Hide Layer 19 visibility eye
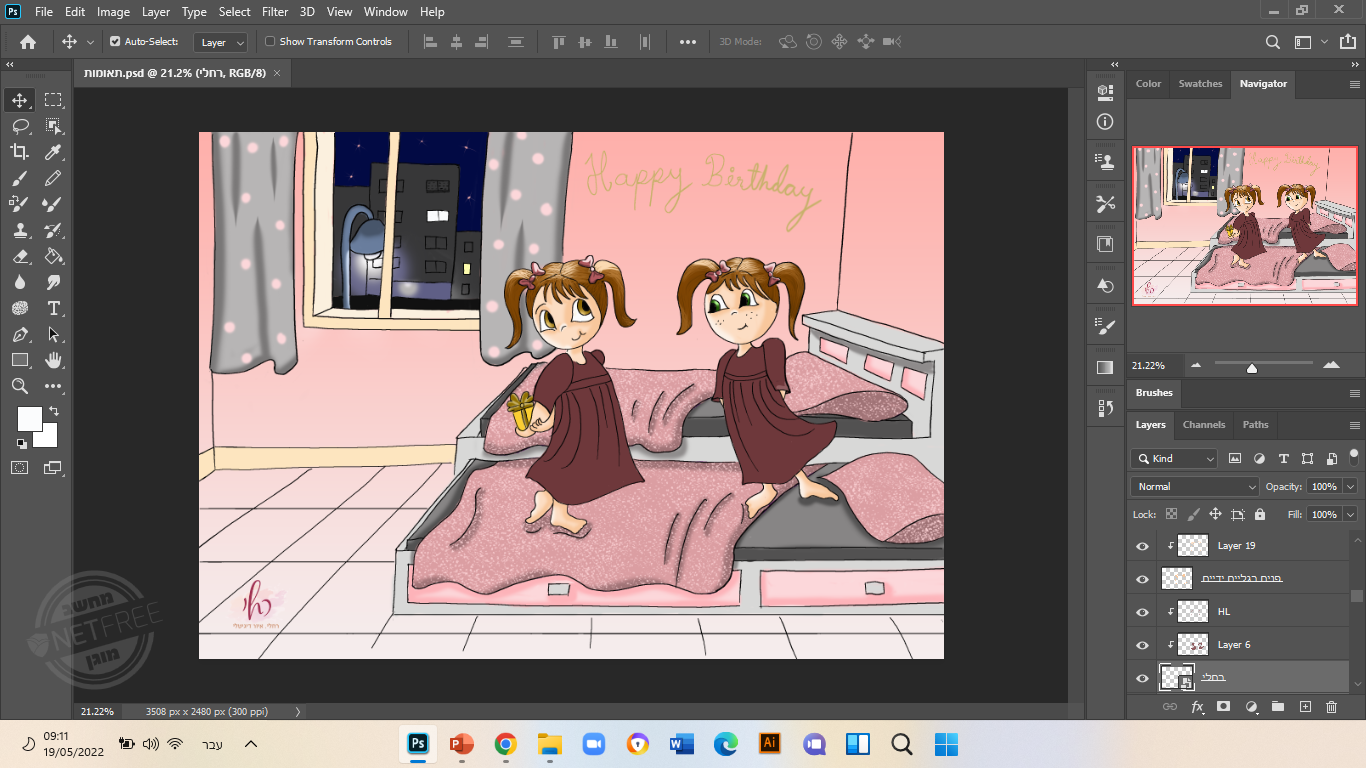 click(x=1143, y=546)
